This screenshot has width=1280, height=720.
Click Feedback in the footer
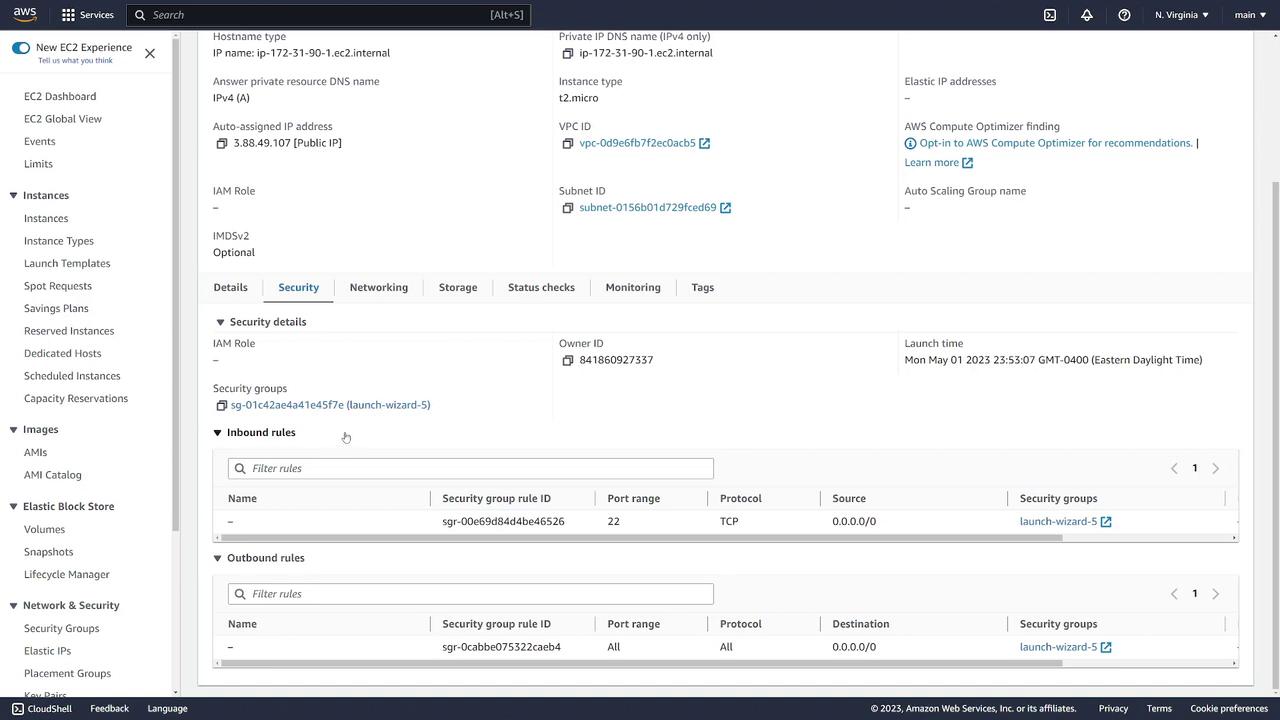[x=109, y=709]
